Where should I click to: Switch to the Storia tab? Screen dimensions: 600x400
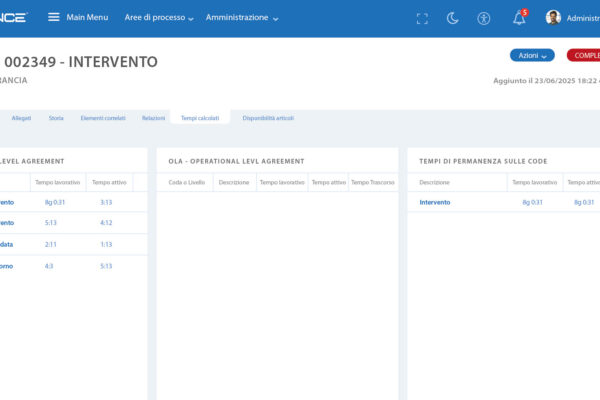click(56, 118)
